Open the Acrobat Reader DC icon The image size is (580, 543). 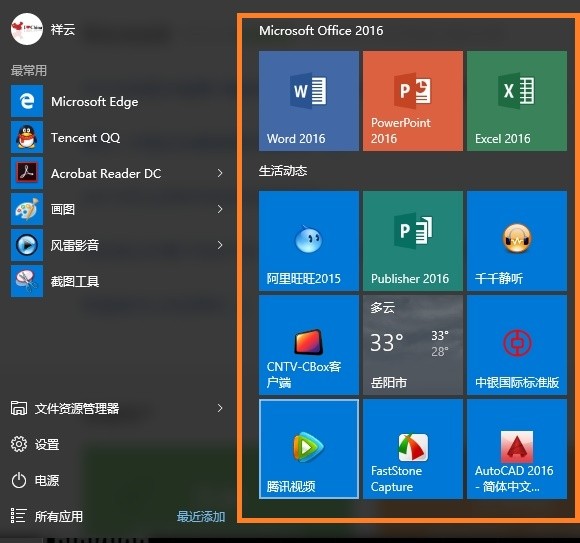pos(27,173)
